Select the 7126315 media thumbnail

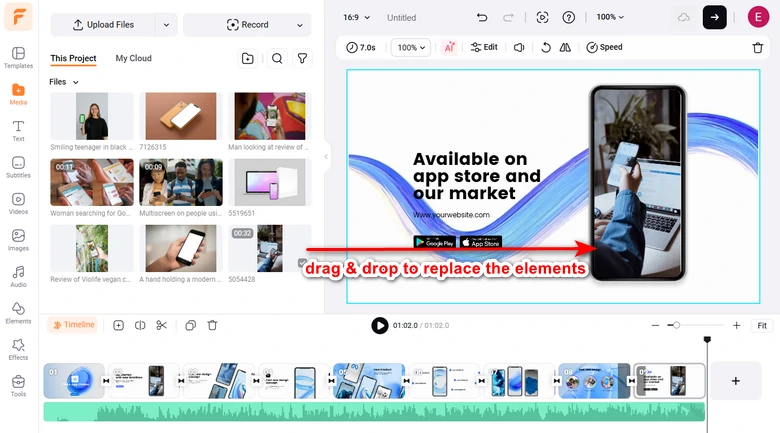(x=181, y=116)
